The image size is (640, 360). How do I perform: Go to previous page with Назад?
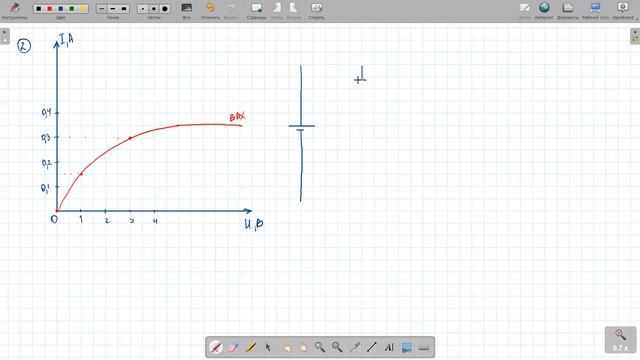[x=277, y=7]
